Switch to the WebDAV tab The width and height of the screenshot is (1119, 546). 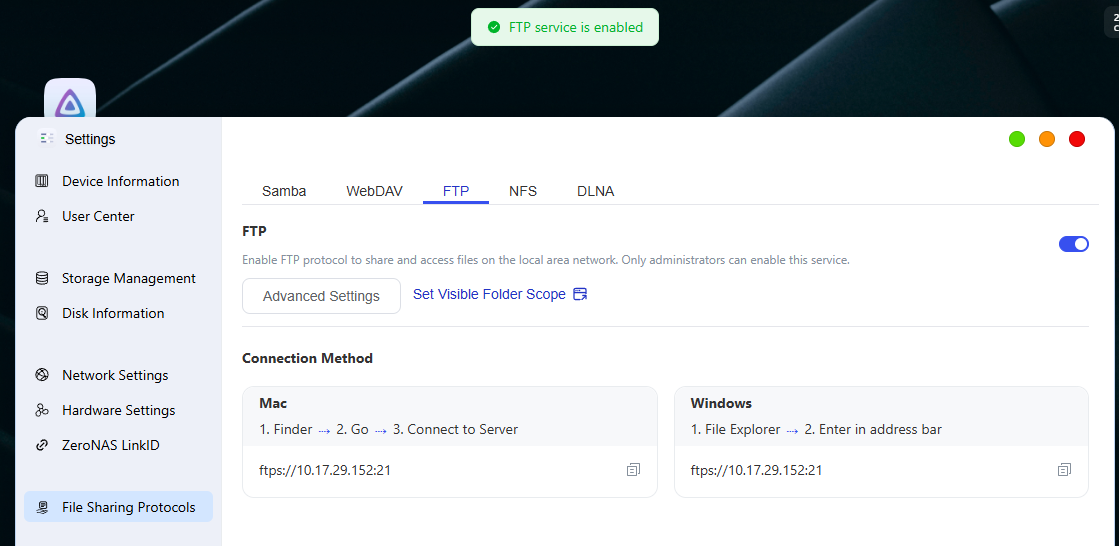pos(375,191)
